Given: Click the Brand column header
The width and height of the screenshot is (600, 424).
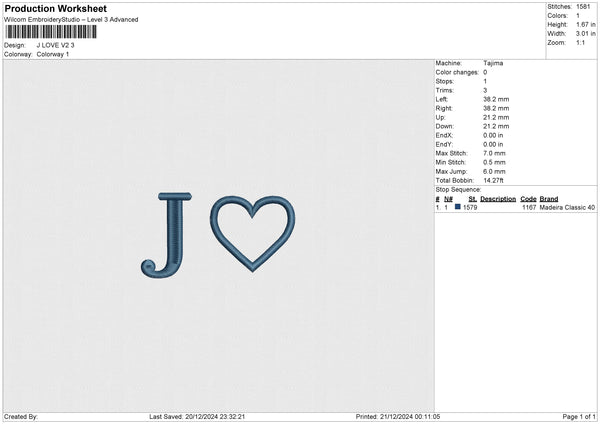Looking at the screenshot, I should tap(549, 199).
